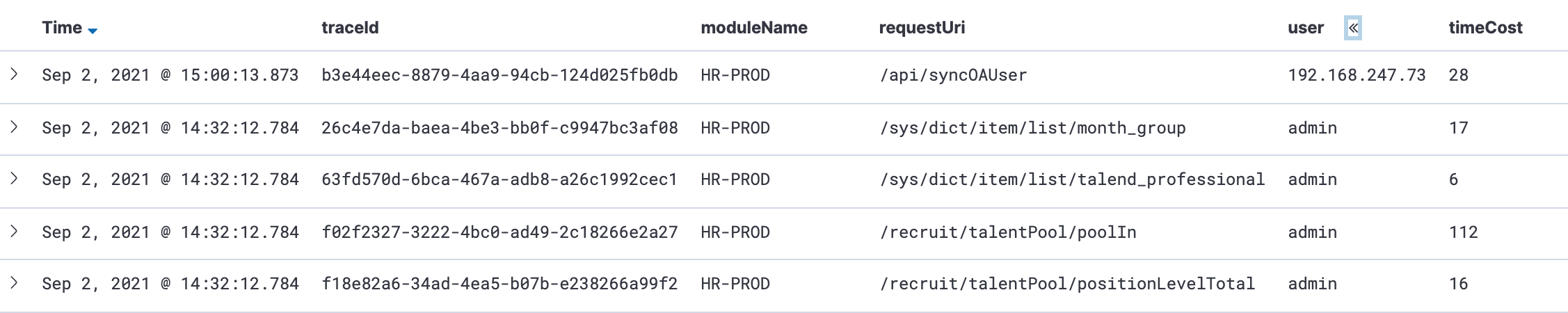Expand the poolIn request row

[x=14, y=232]
